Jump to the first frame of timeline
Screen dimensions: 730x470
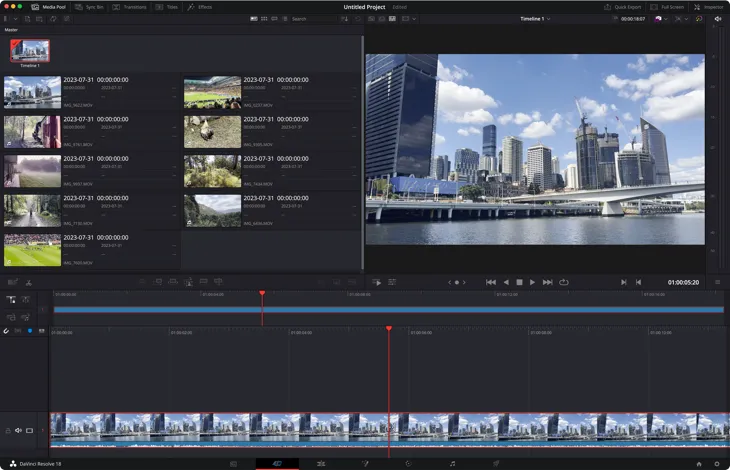491,282
